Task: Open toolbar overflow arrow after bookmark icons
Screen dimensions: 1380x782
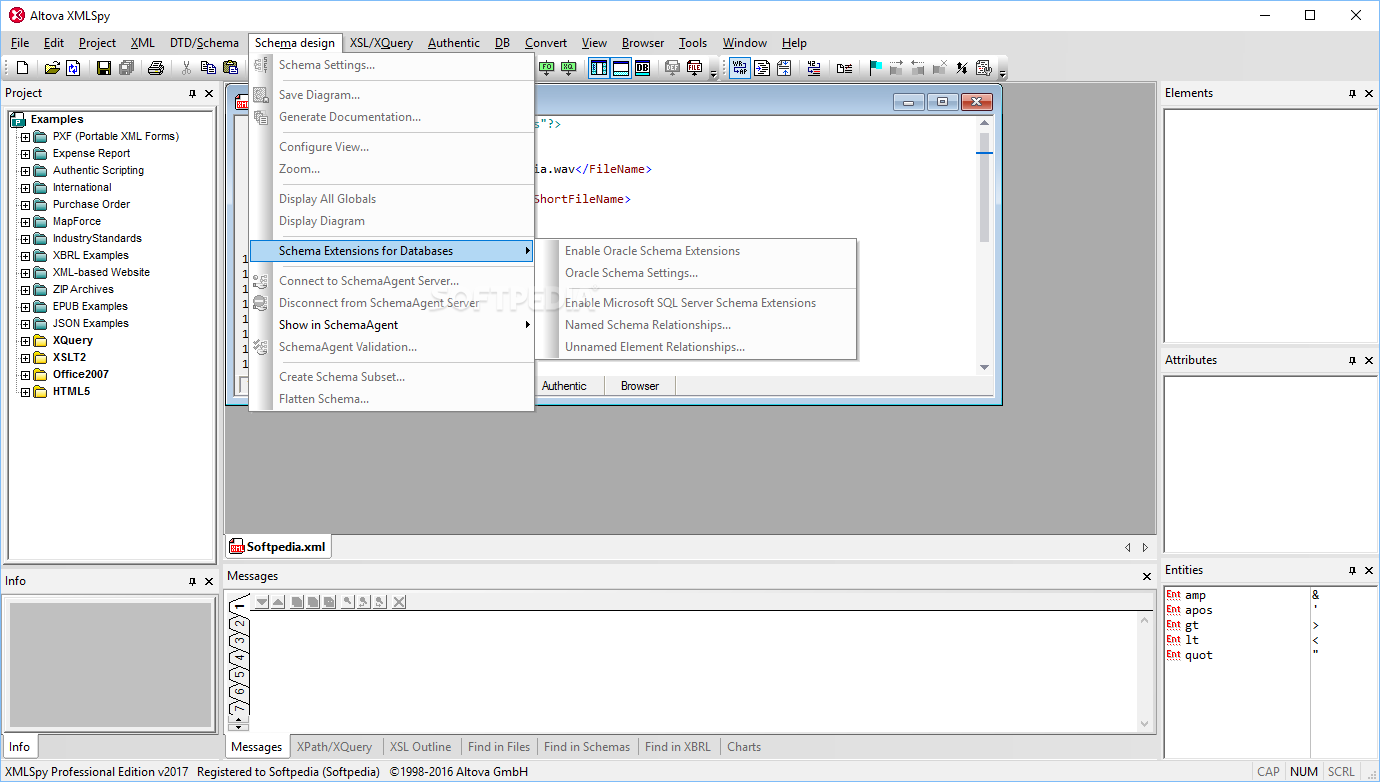Action: pyautogui.click(x=1002, y=73)
